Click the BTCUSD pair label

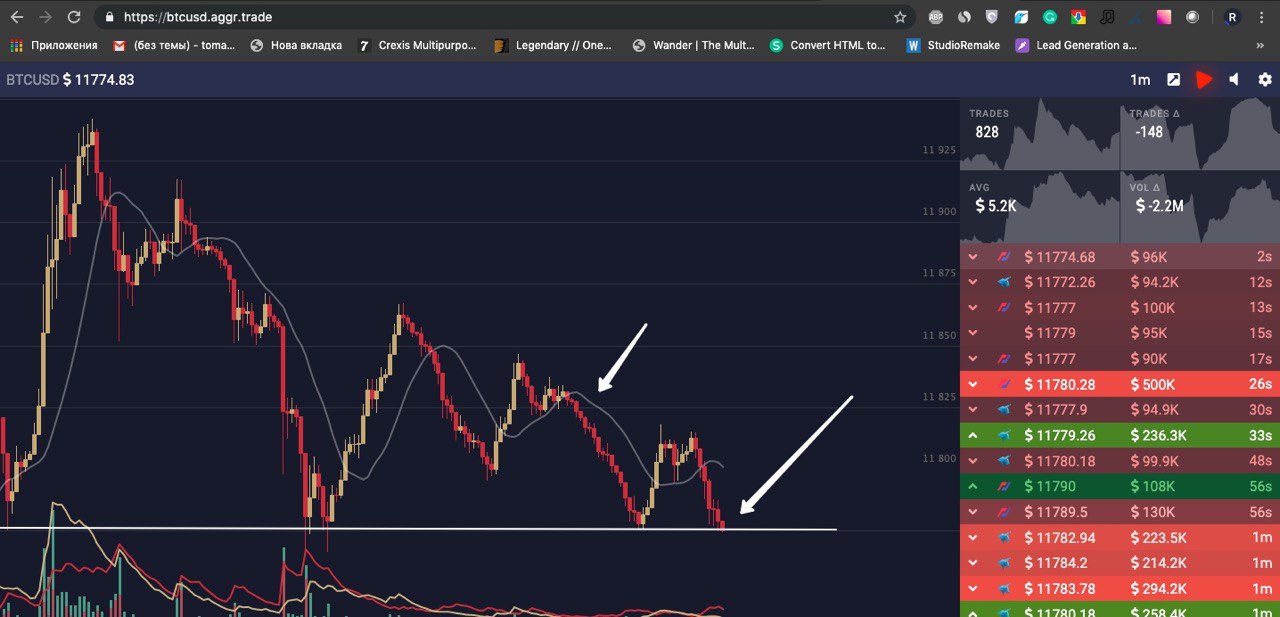pyautogui.click(x=32, y=80)
